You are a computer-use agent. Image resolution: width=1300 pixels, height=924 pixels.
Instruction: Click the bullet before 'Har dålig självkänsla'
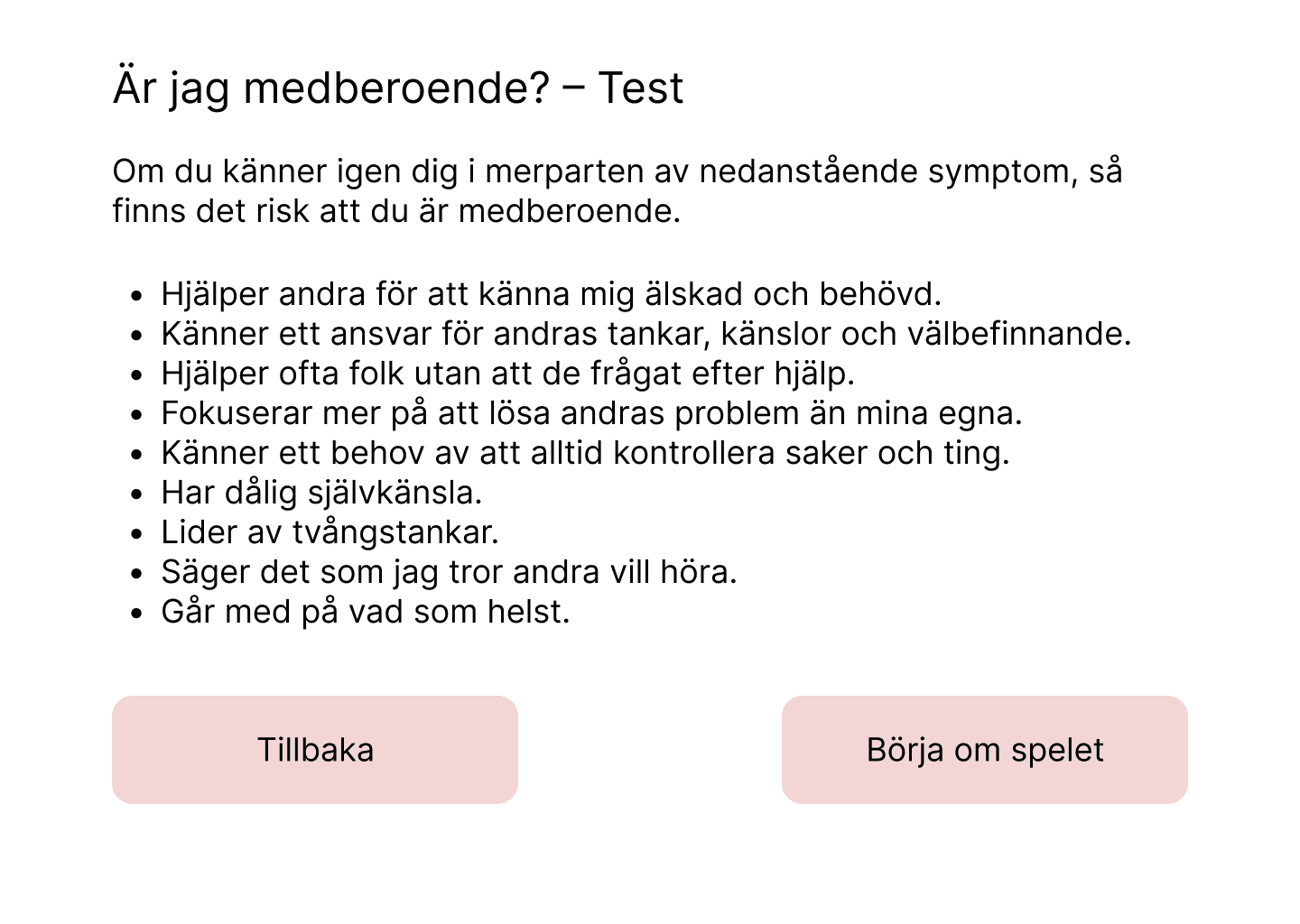tap(136, 494)
